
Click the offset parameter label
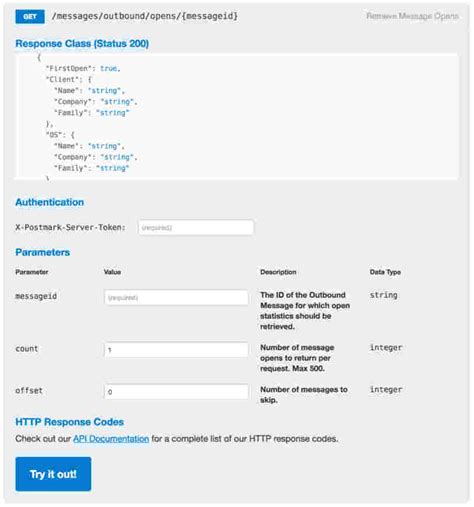coord(29,390)
